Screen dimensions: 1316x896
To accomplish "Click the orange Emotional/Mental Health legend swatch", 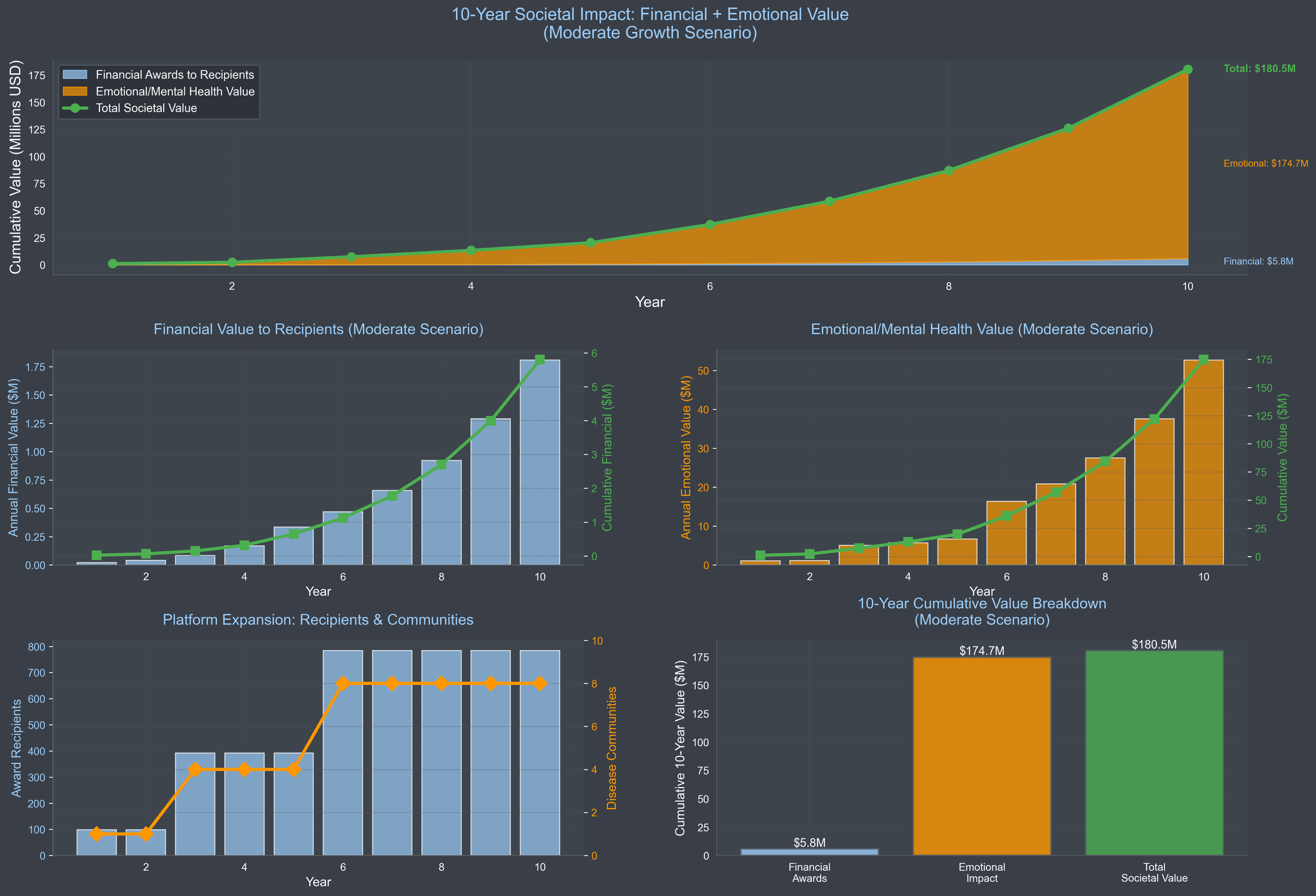I will click(75, 91).
